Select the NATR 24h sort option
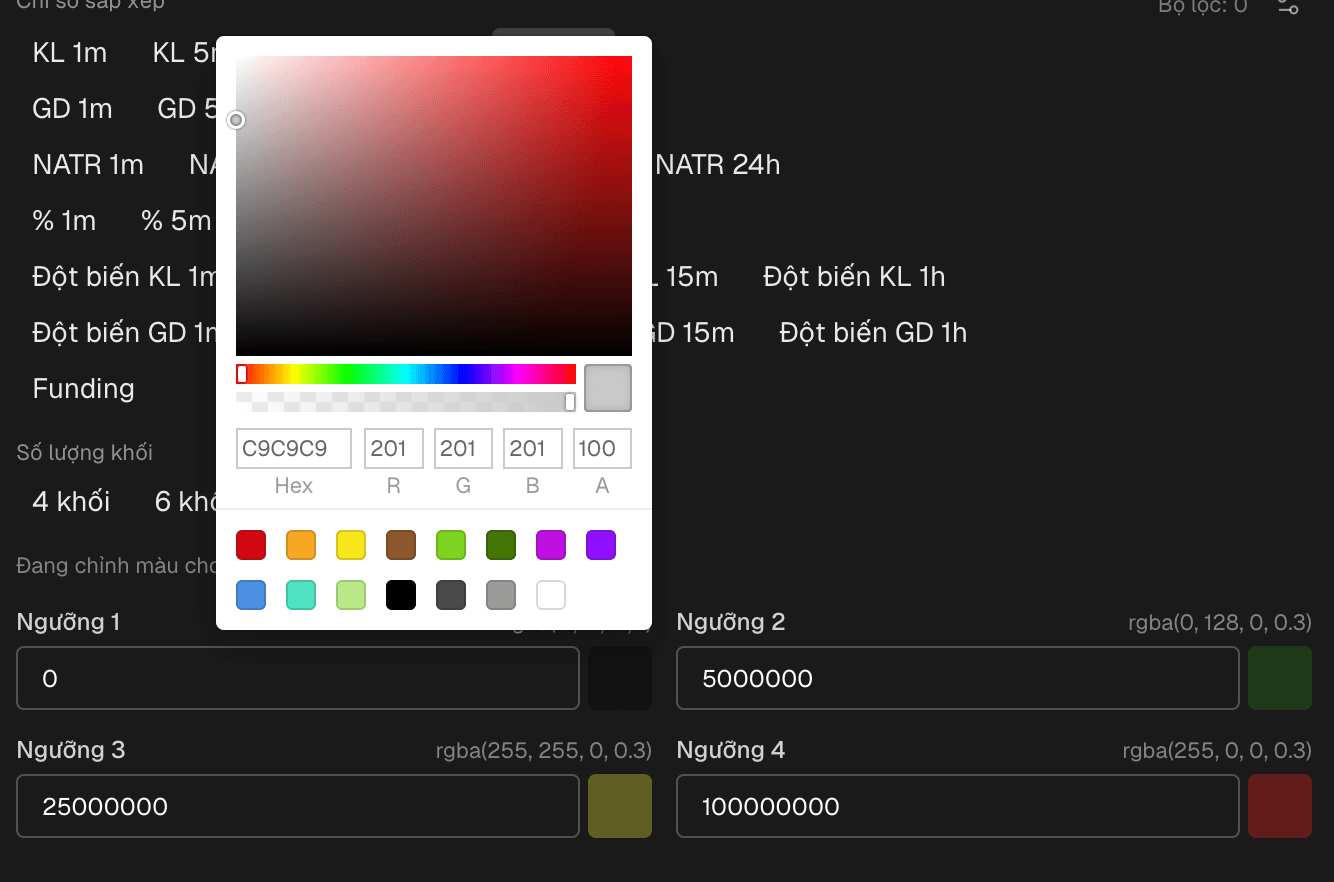The height and width of the screenshot is (882, 1334). pos(718,164)
